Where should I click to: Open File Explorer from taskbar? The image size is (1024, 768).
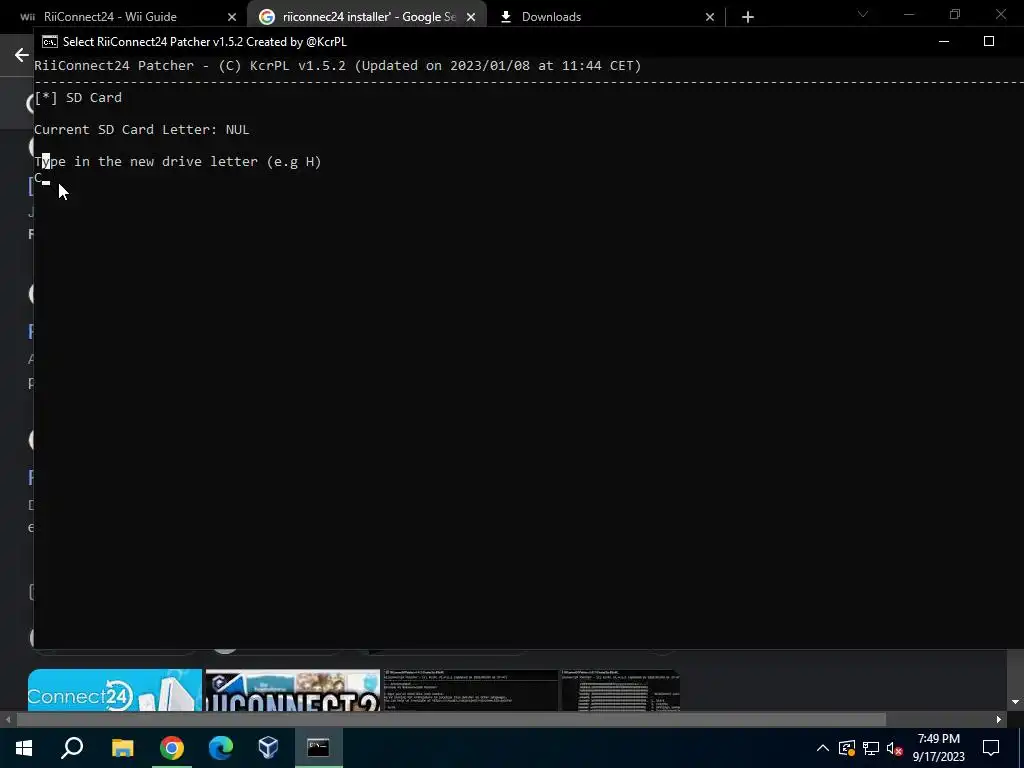pos(122,747)
